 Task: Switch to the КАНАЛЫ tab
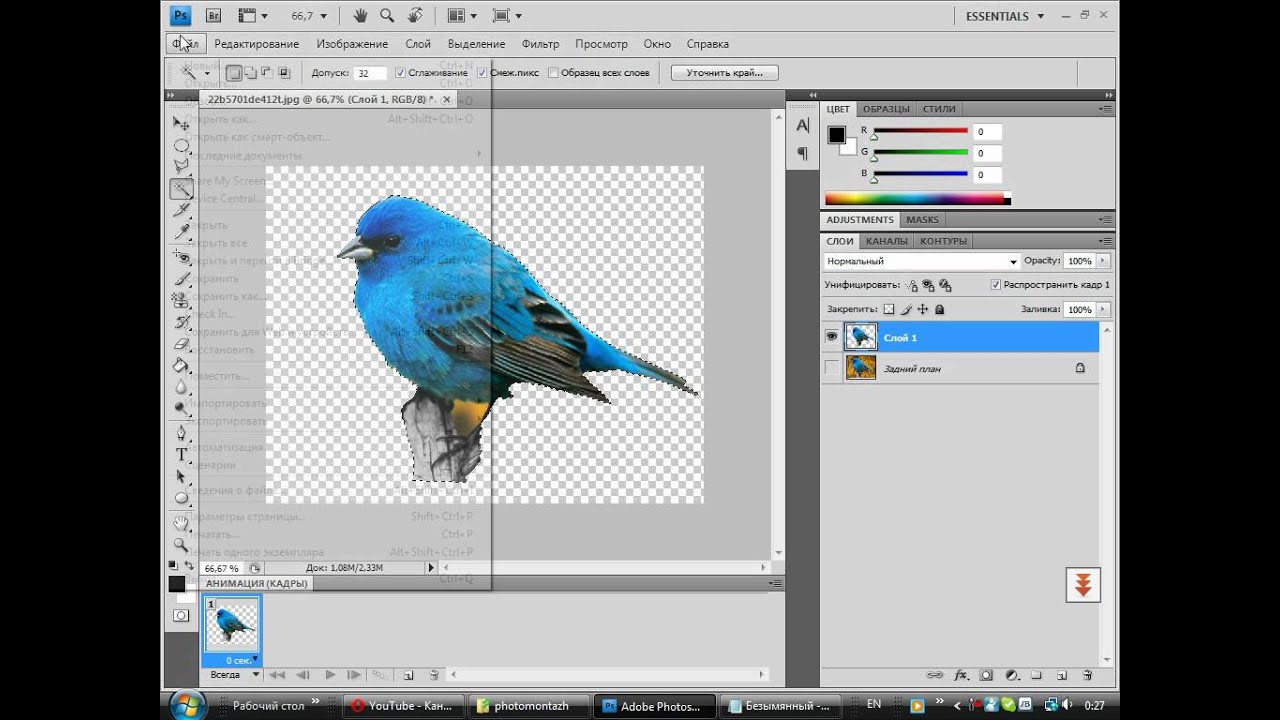pos(887,241)
